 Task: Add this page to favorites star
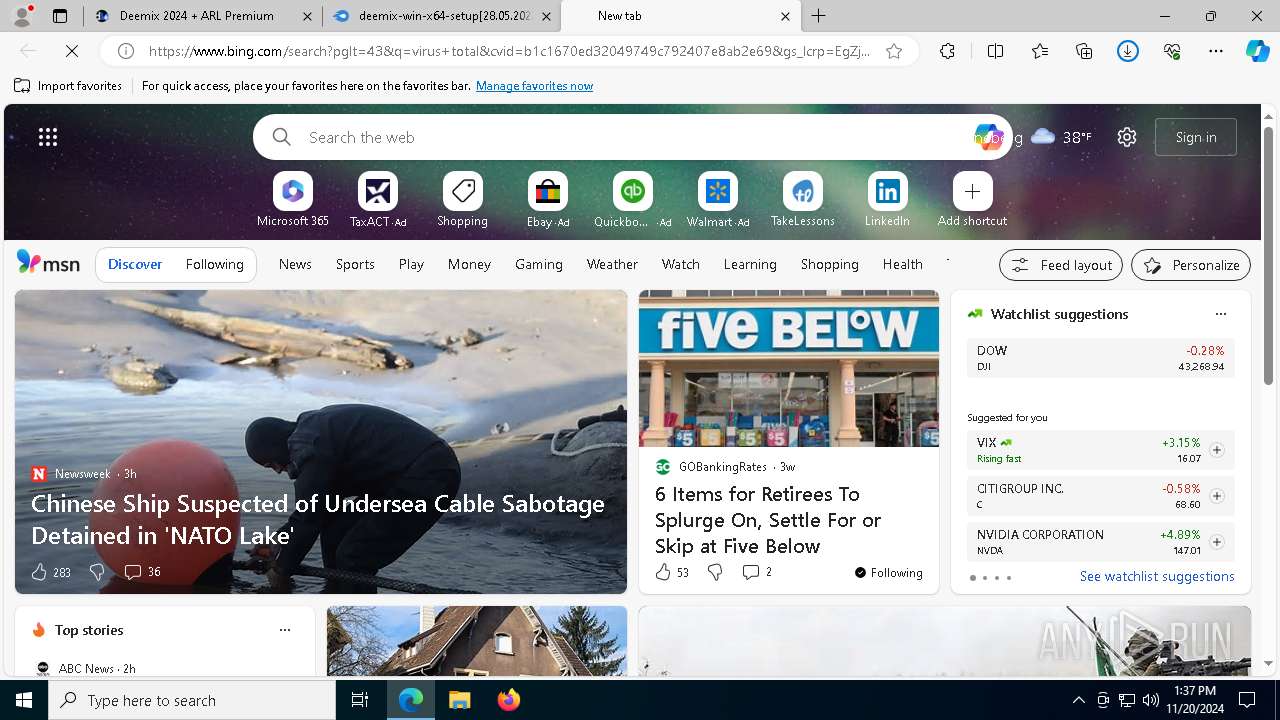click(x=894, y=50)
